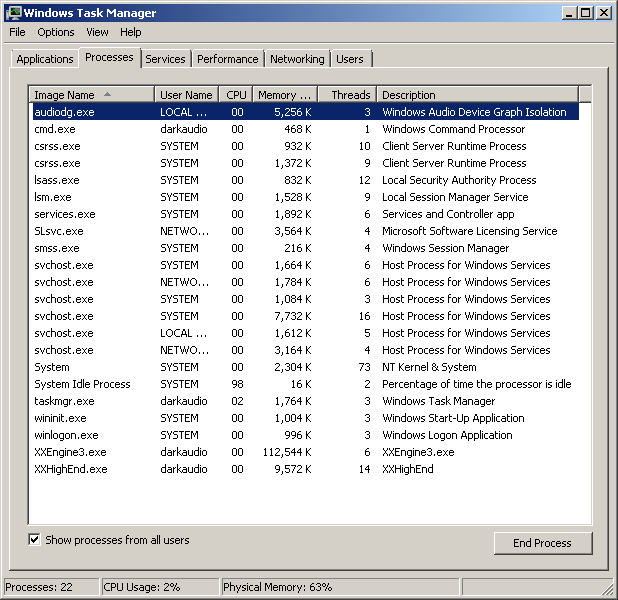The image size is (618, 600).
Task: Open the File menu
Action: tap(17, 32)
